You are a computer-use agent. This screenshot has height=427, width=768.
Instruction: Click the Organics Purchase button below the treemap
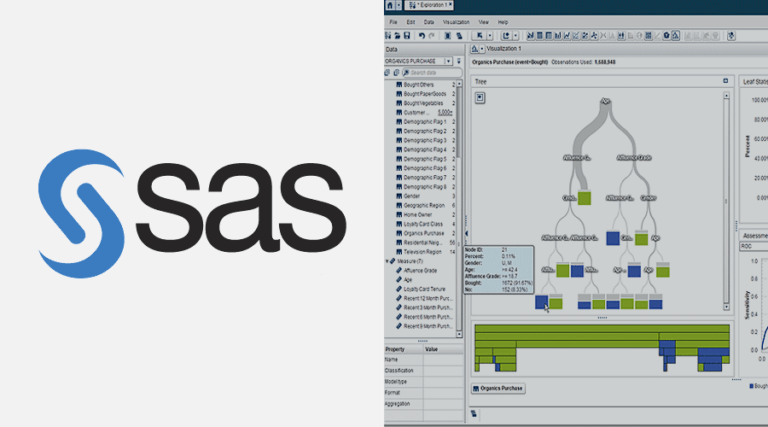pyautogui.click(x=499, y=387)
